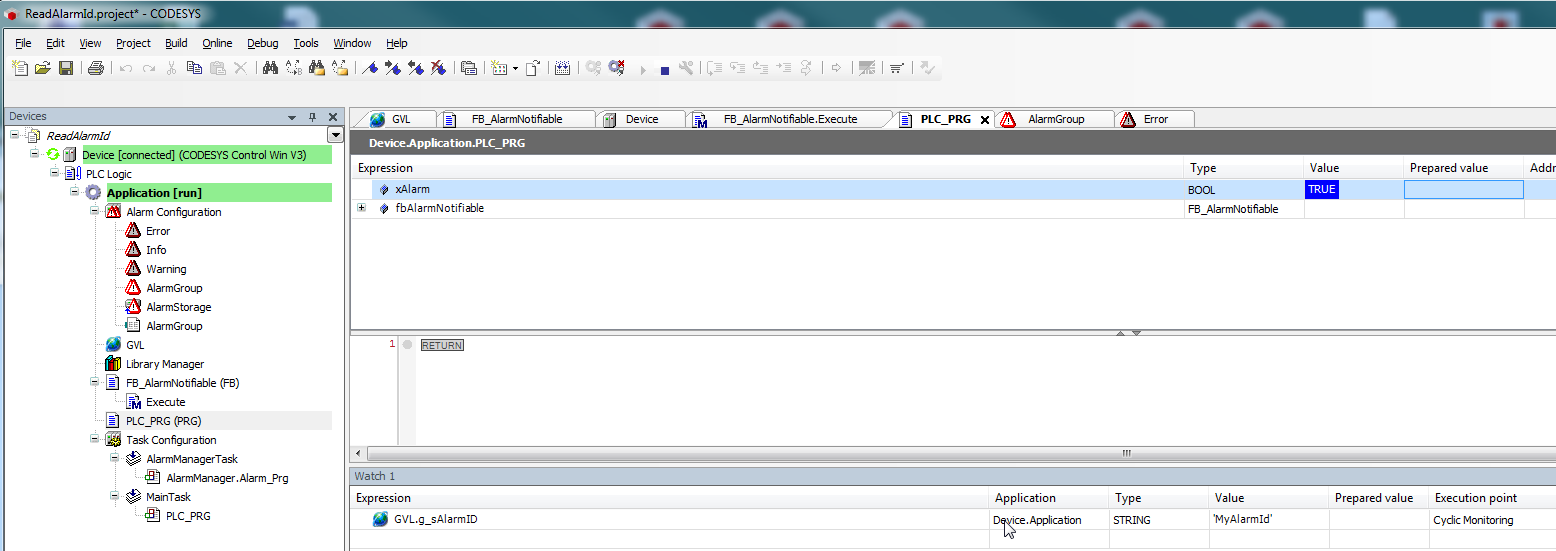Collapse the Alarm Configuration tree node

(x=95, y=212)
